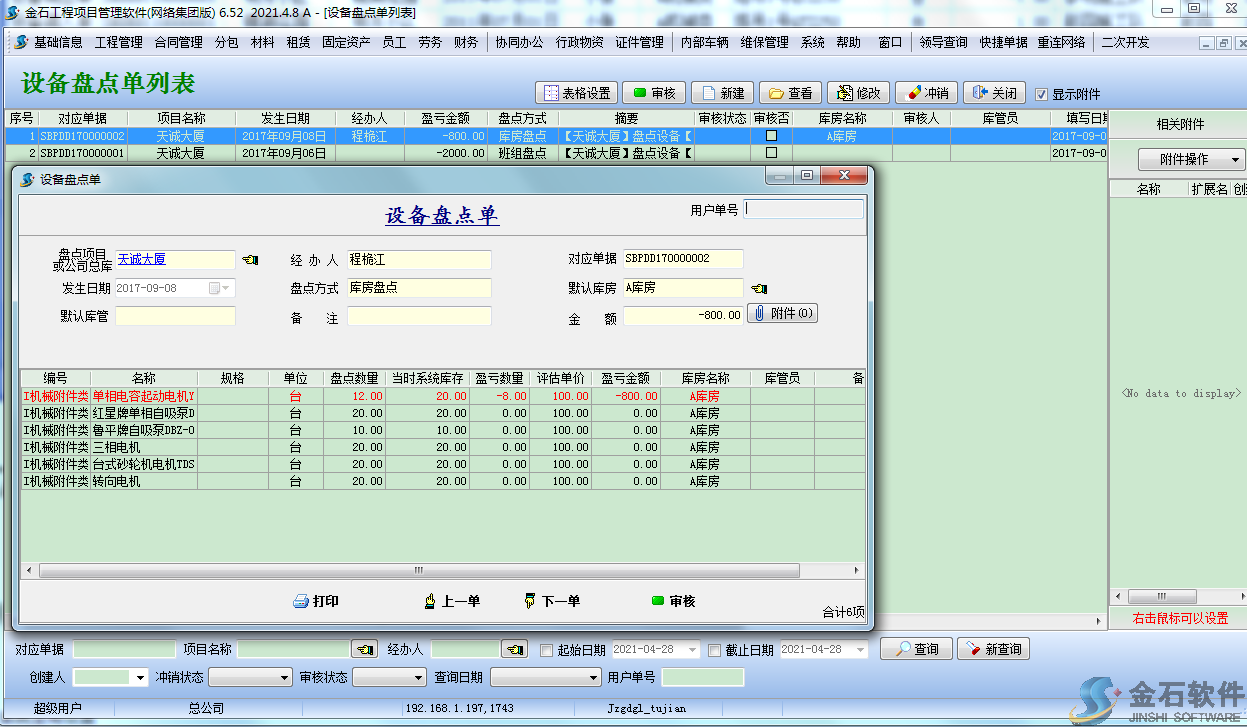Click the lookup icon beside 盘点项目
1247x727 pixels.
250,259
